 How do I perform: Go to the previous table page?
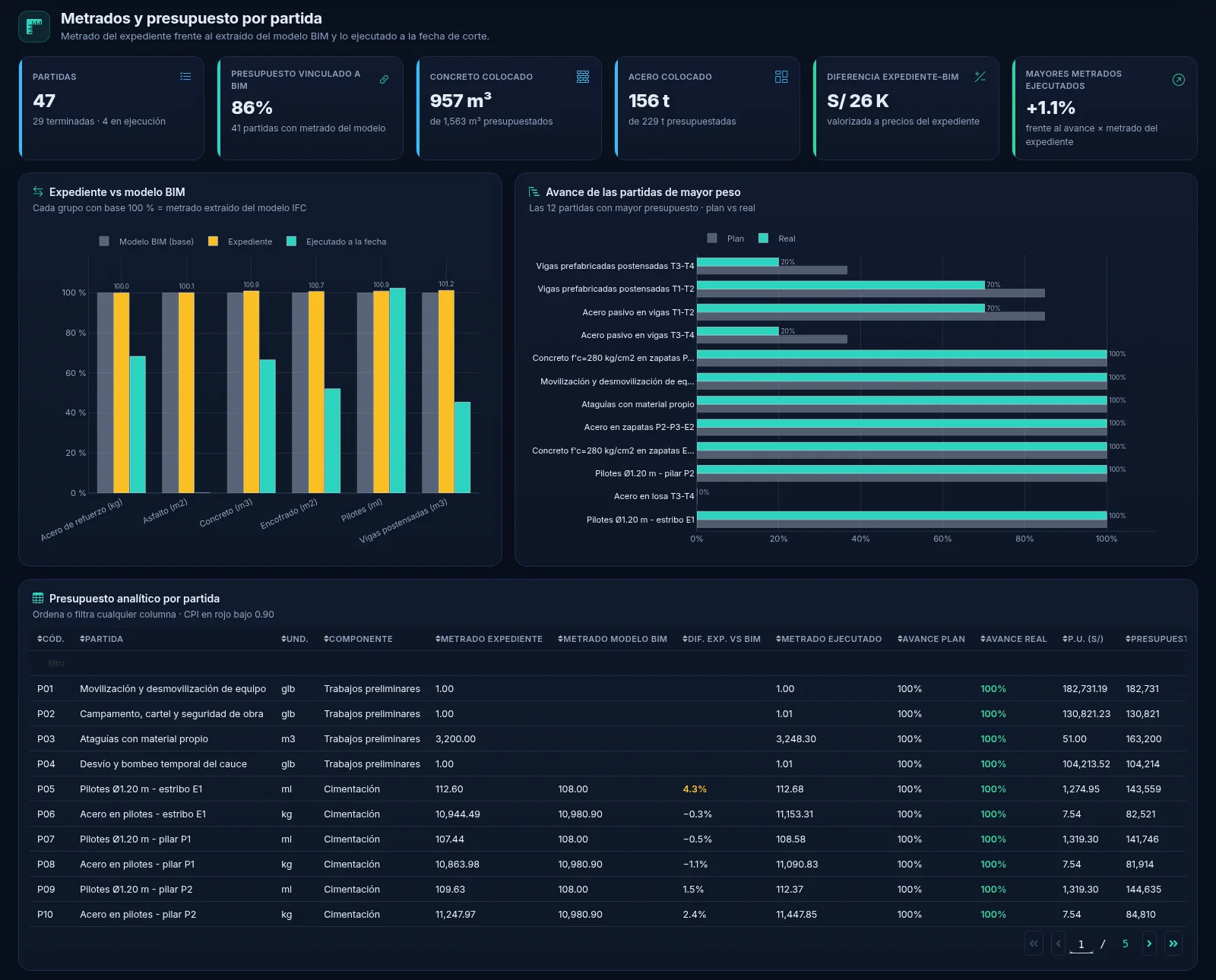point(1058,944)
